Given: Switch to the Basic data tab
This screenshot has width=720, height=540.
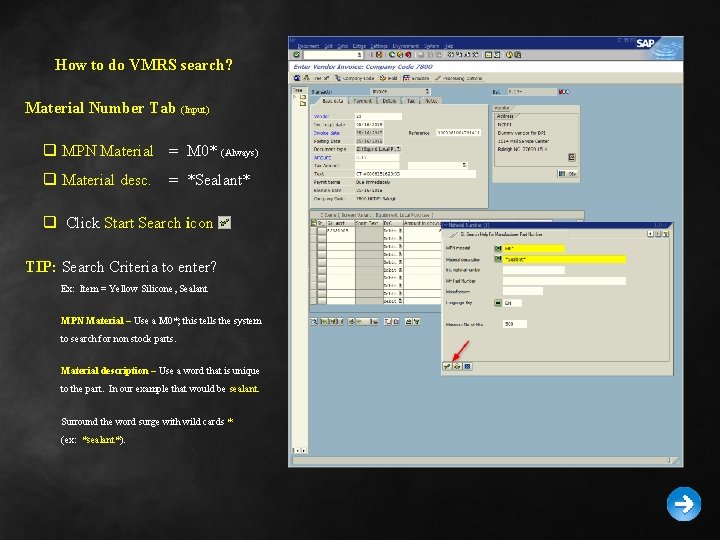Looking at the screenshot, I should 333,101.
